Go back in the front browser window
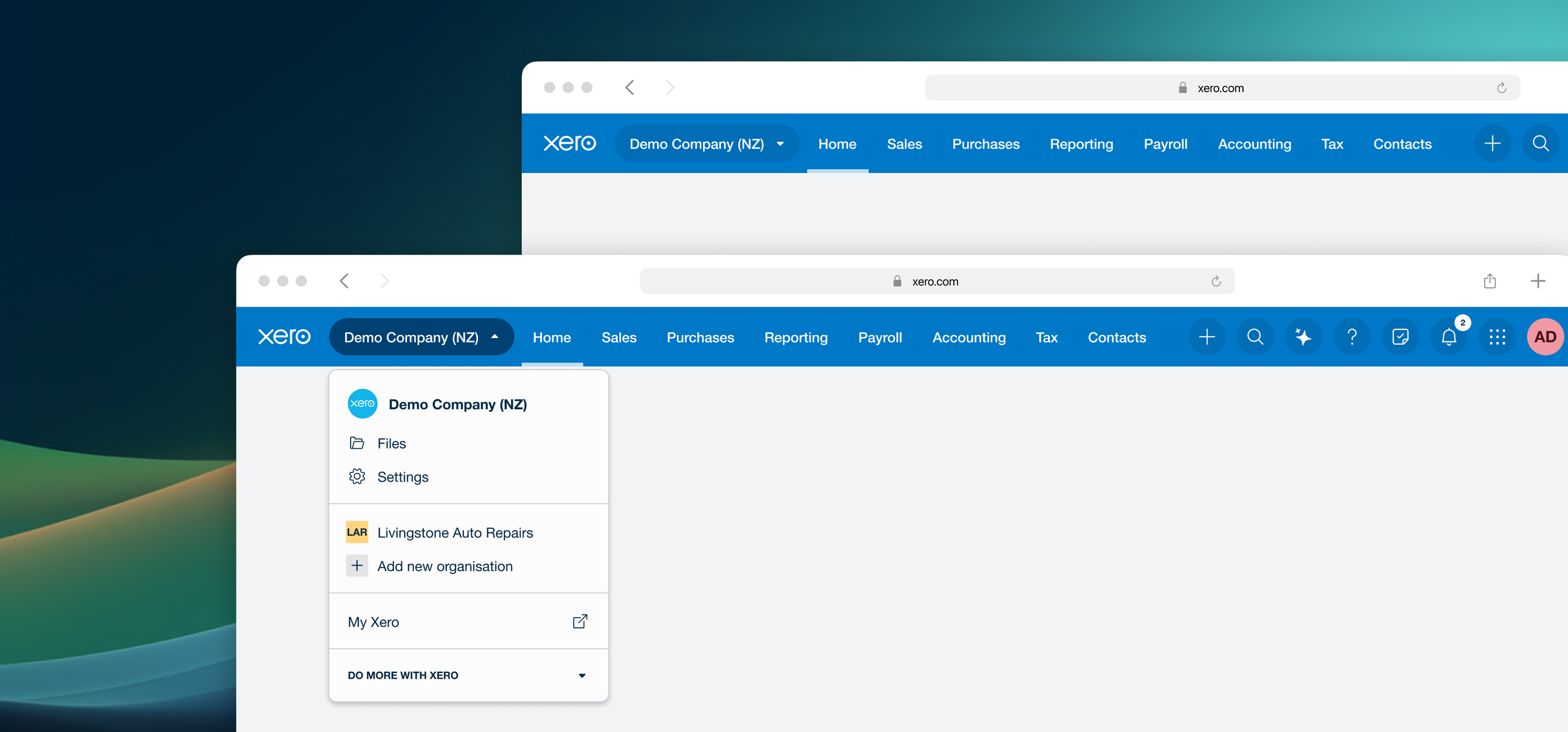 (344, 280)
